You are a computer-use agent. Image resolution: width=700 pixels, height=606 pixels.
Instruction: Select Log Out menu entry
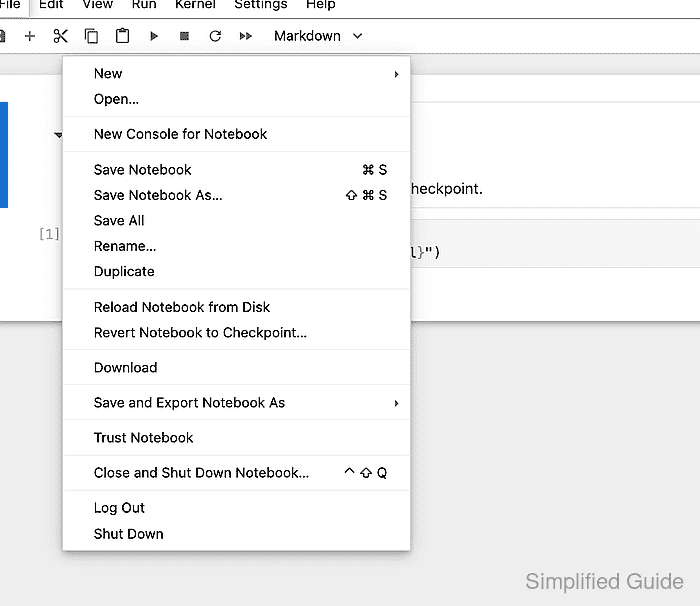tap(236, 508)
